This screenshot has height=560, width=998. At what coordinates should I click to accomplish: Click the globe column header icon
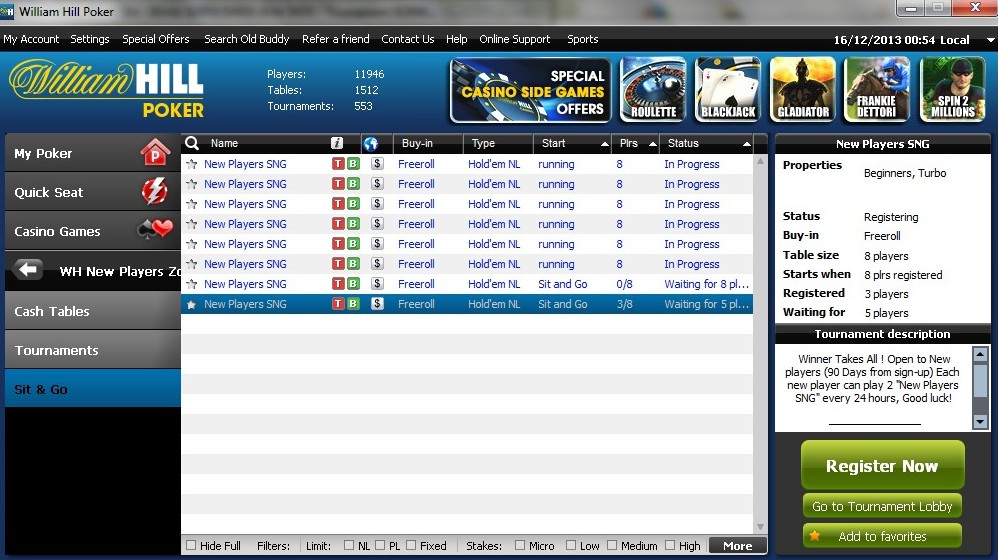click(x=371, y=143)
